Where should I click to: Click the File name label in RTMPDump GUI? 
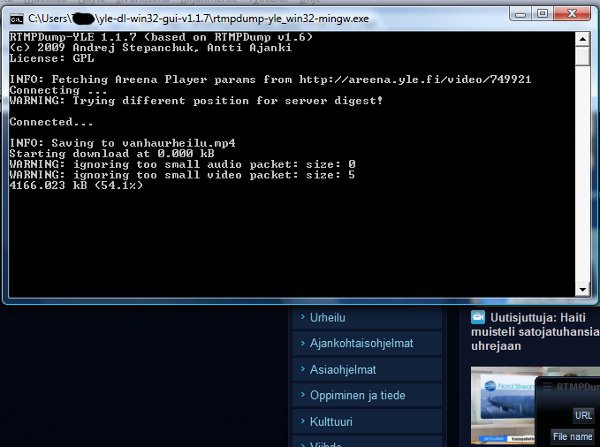572,436
